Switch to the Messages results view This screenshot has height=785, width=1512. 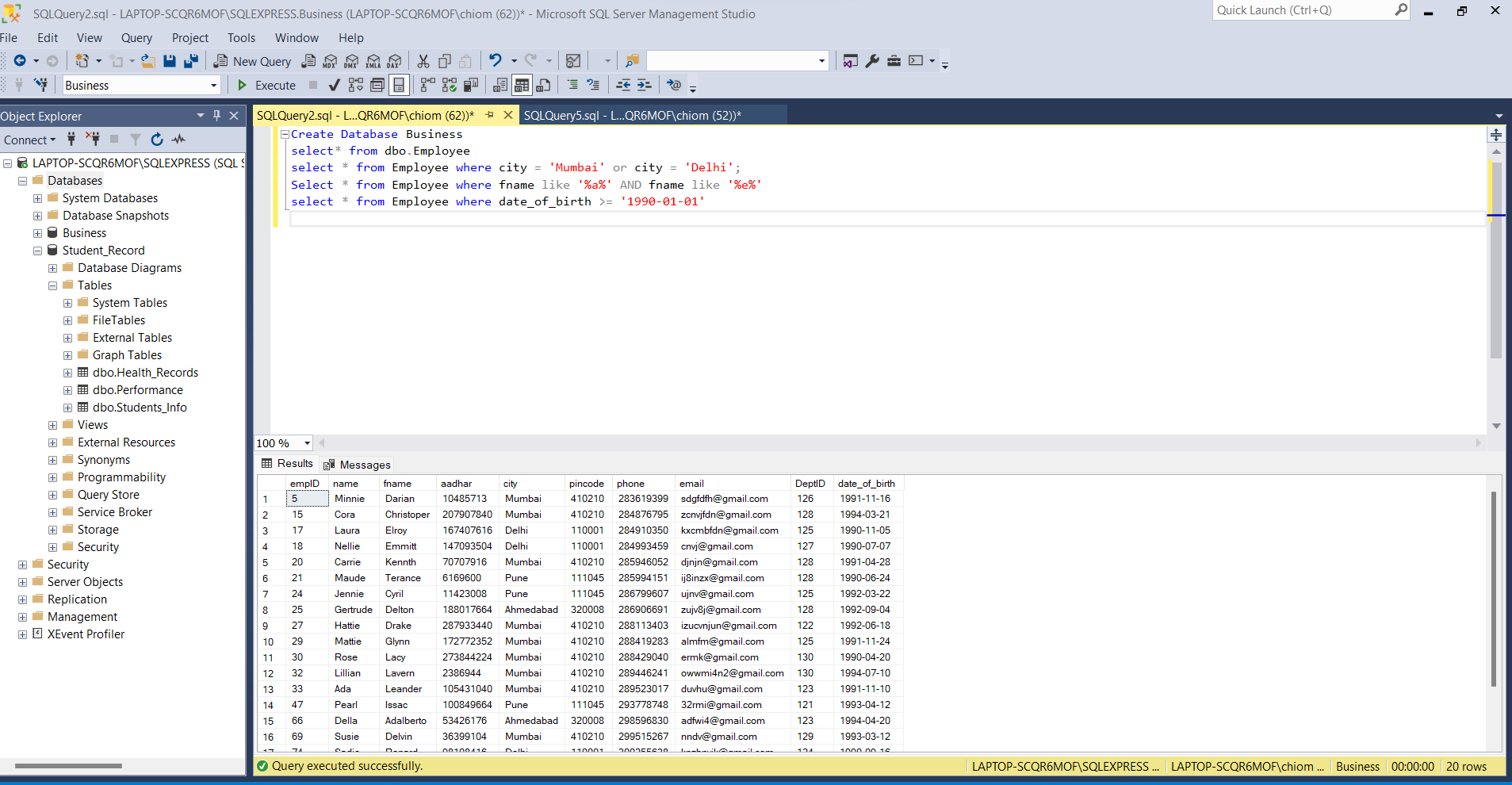[364, 464]
